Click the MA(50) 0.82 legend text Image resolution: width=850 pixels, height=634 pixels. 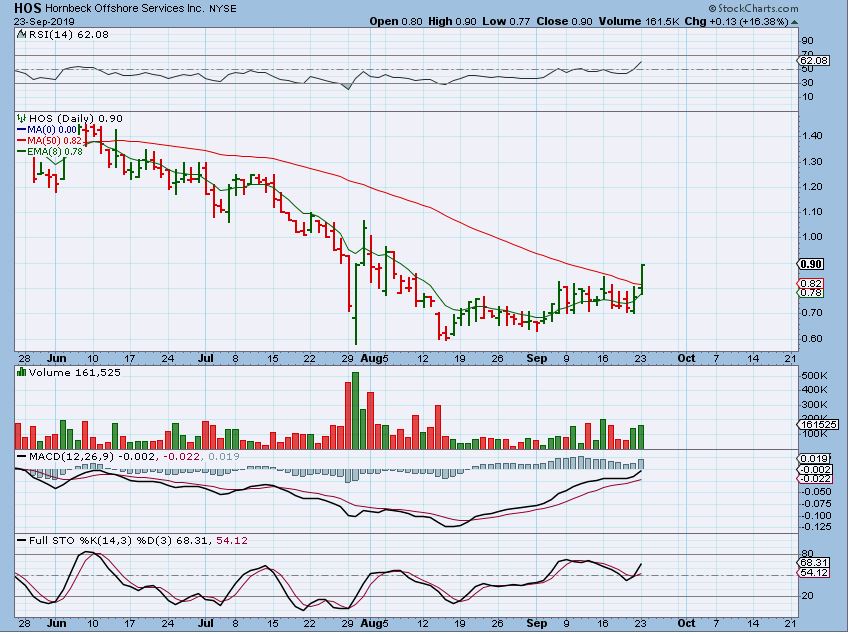tap(55, 141)
